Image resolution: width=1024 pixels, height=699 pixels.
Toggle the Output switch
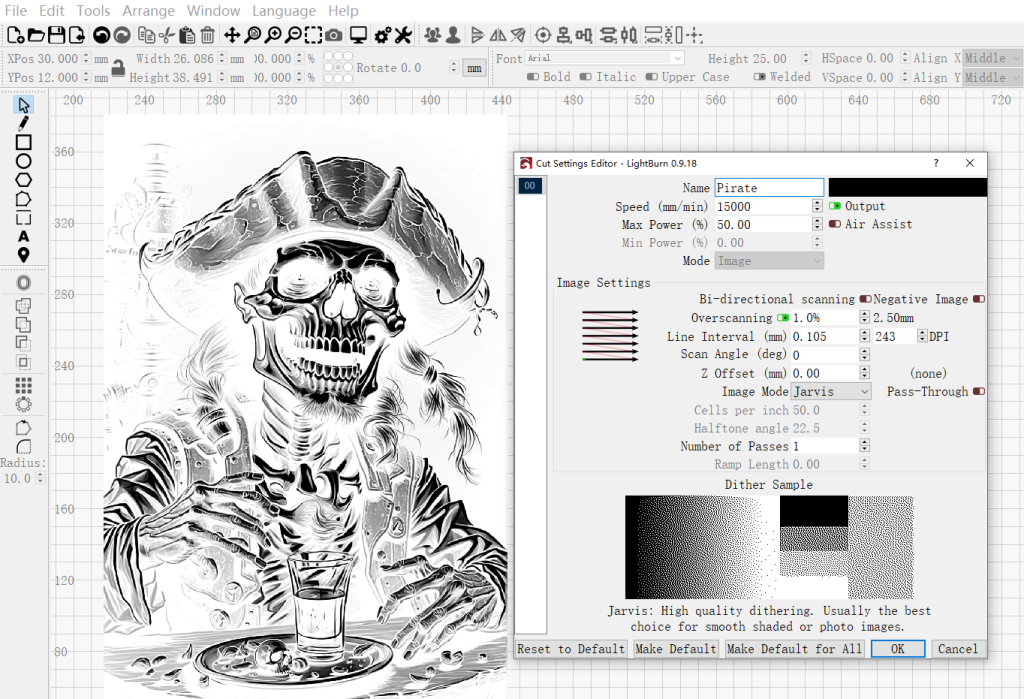tap(835, 206)
